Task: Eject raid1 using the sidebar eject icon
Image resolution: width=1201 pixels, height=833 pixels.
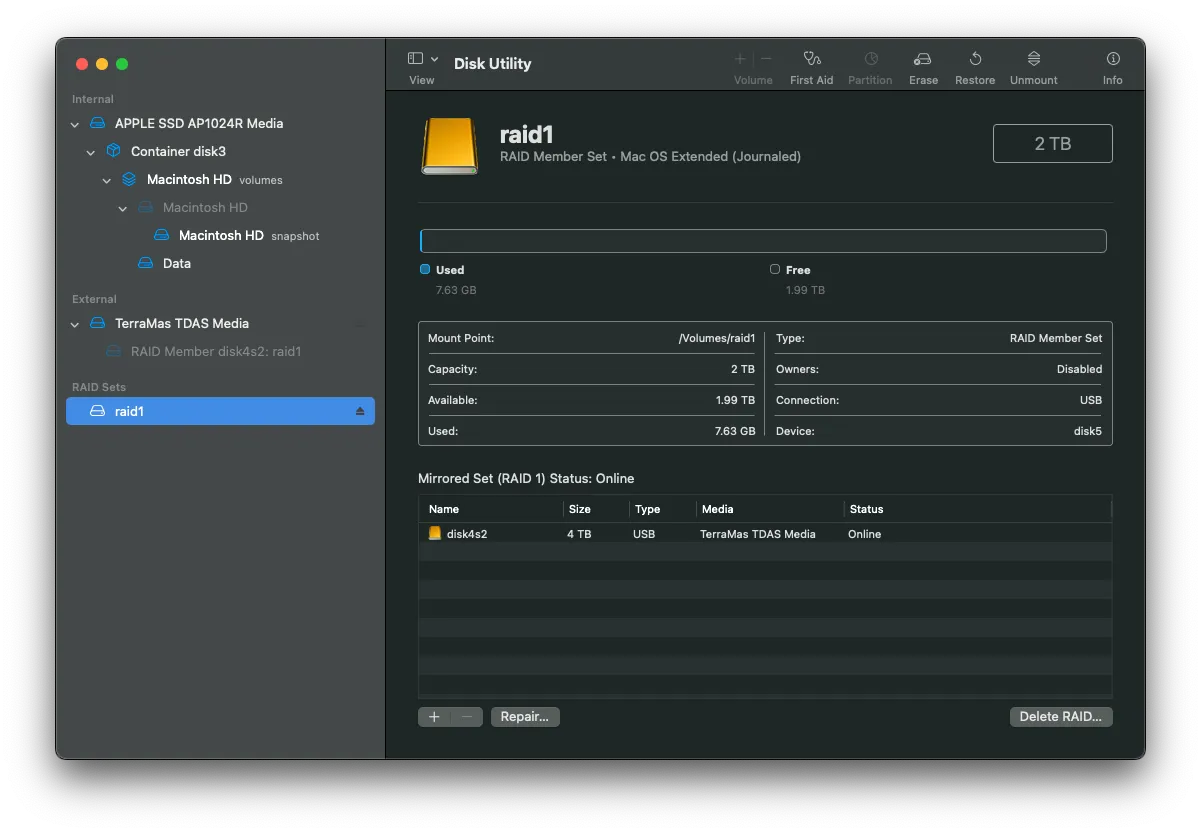Action: 360,411
